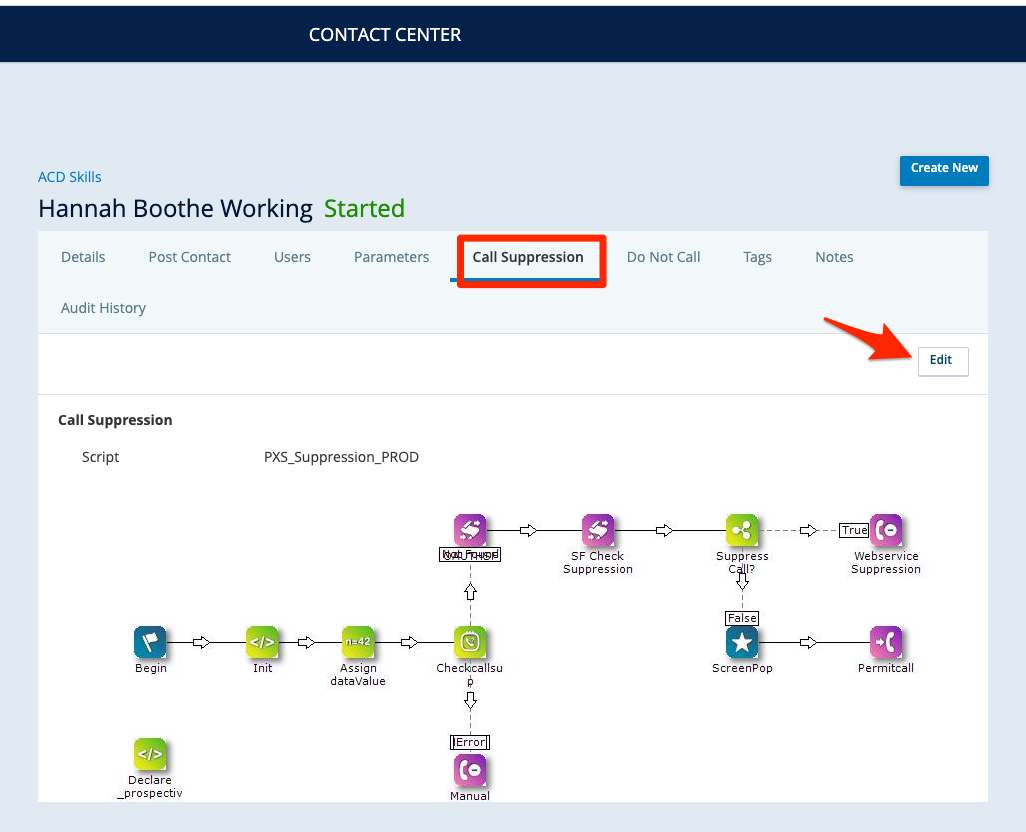
Task: Go to the Parameters tab
Action: coord(391,257)
